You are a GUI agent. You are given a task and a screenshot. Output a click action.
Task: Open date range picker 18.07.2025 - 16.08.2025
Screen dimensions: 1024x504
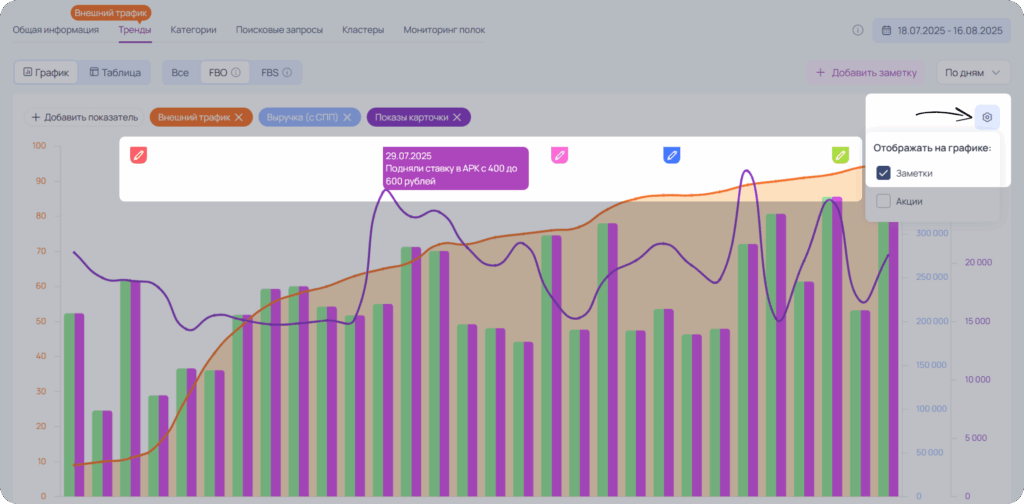click(941, 30)
